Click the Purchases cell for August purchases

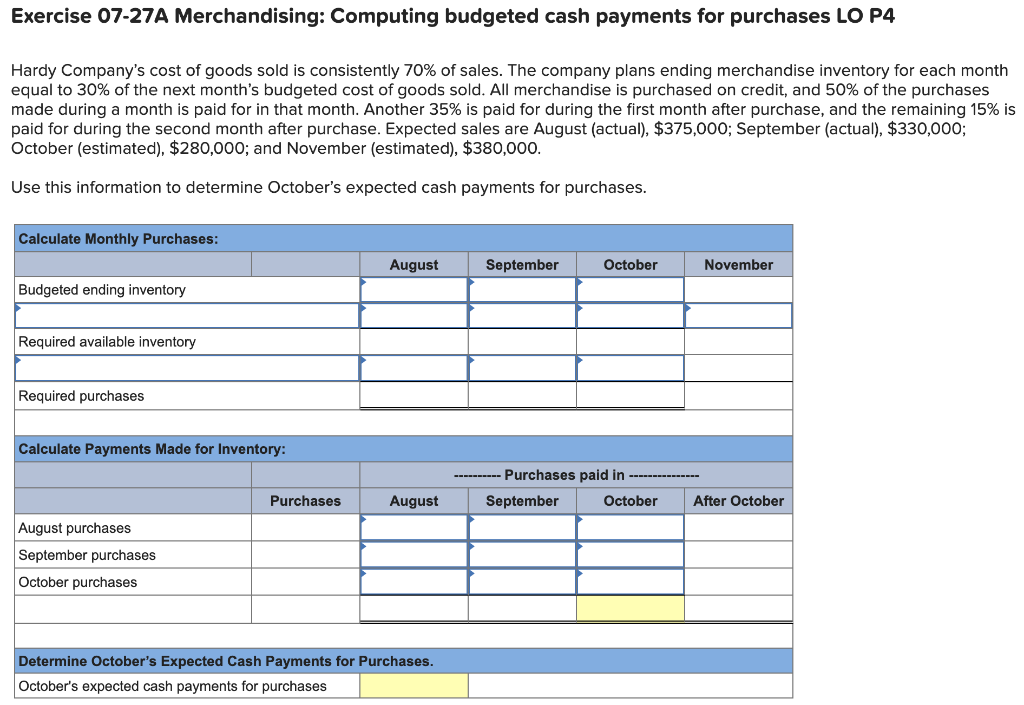click(x=304, y=527)
